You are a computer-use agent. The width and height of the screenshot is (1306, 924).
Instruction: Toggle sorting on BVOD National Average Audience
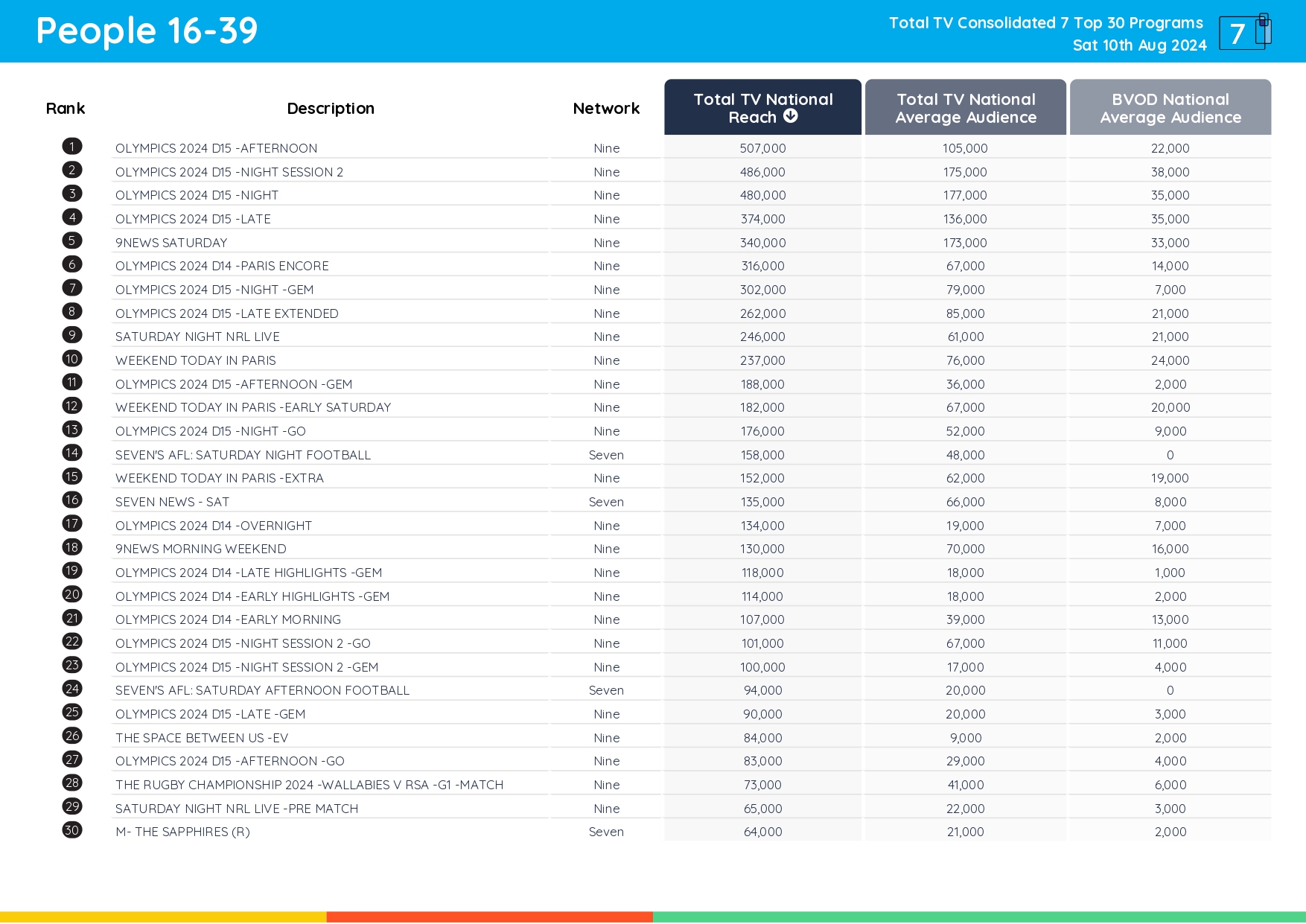(x=1169, y=108)
